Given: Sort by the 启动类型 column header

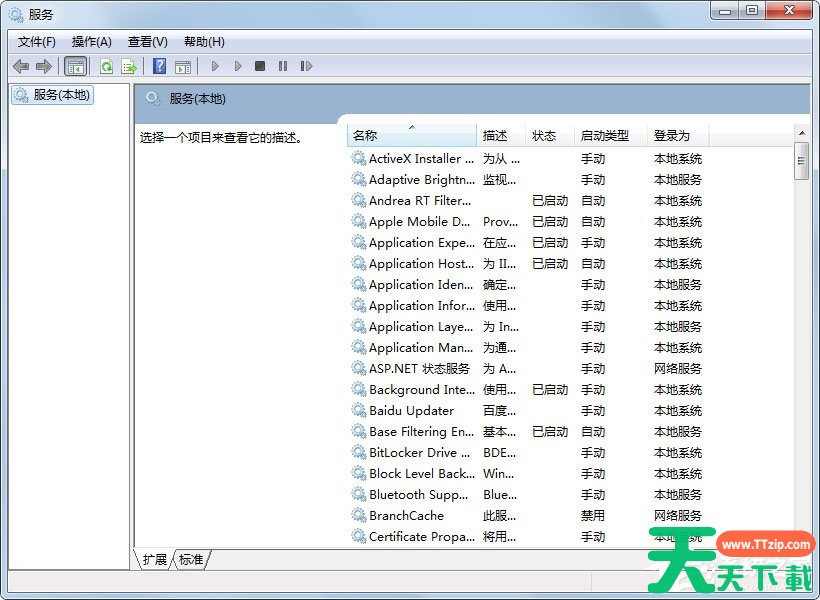Looking at the screenshot, I should tap(611, 135).
